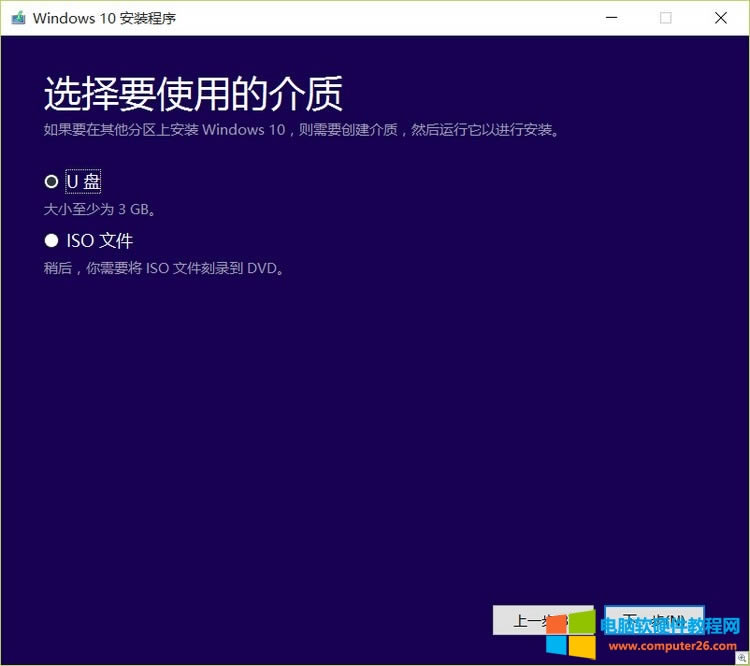Click the window title Windows 10 安装程序
This screenshot has width=750, height=666.
click(104, 18)
